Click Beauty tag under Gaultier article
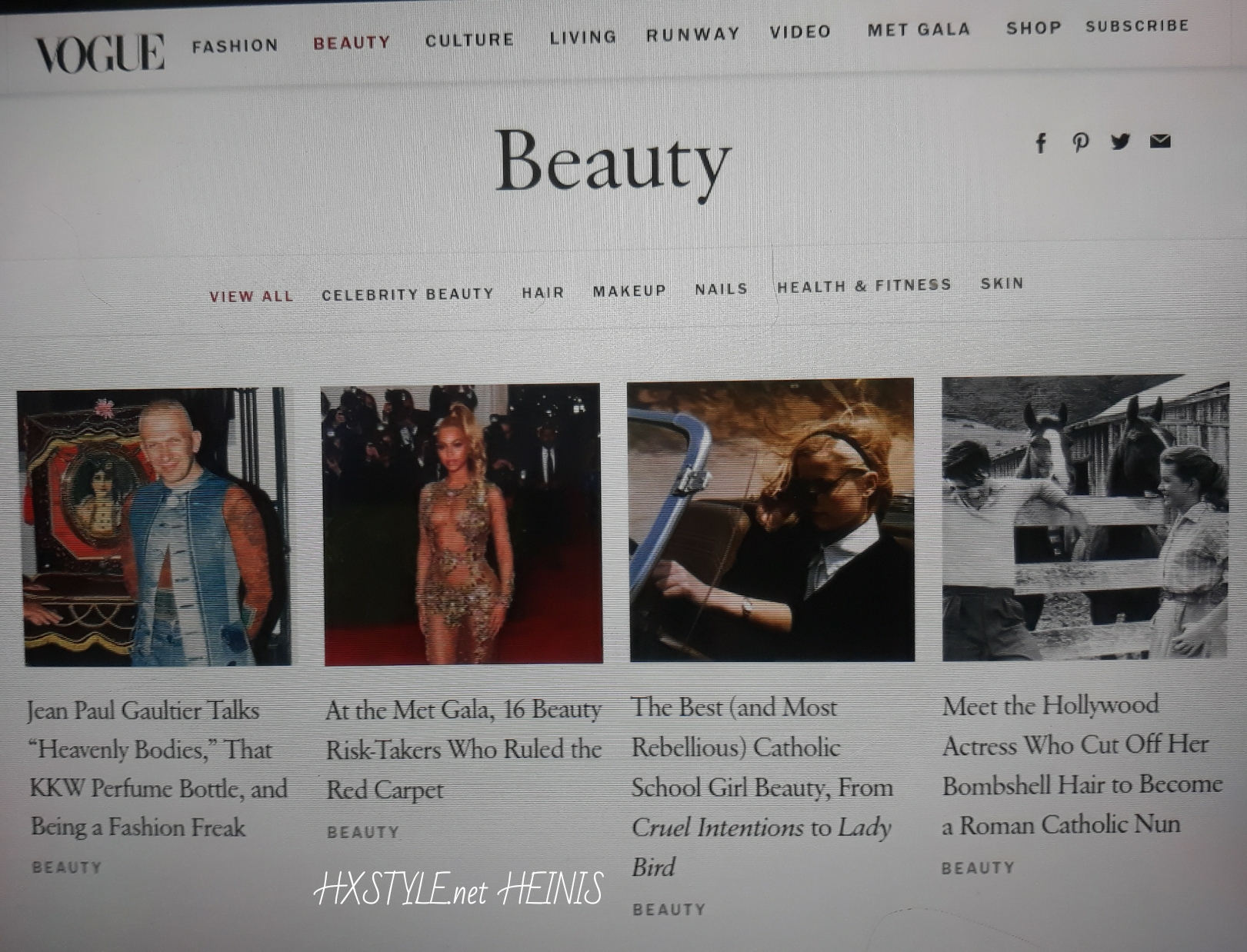Viewport: 1247px width, 952px height. (67, 867)
